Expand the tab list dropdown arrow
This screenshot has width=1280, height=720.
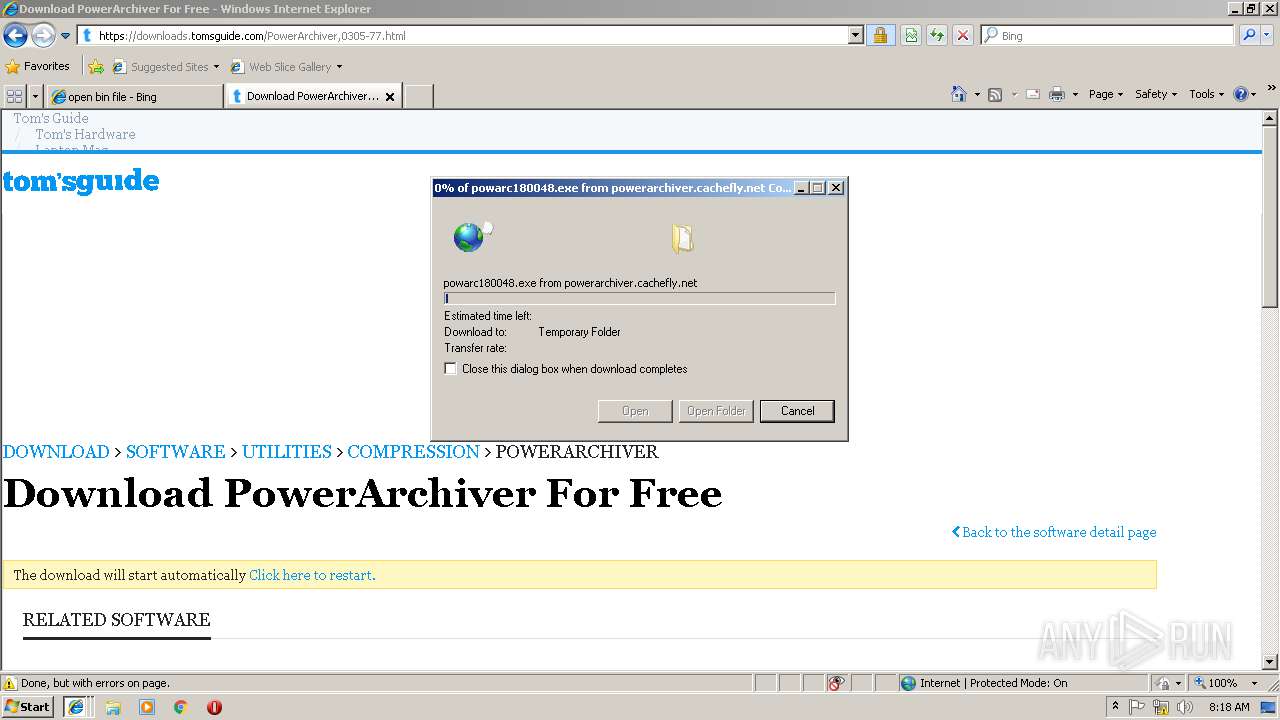click(36, 96)
